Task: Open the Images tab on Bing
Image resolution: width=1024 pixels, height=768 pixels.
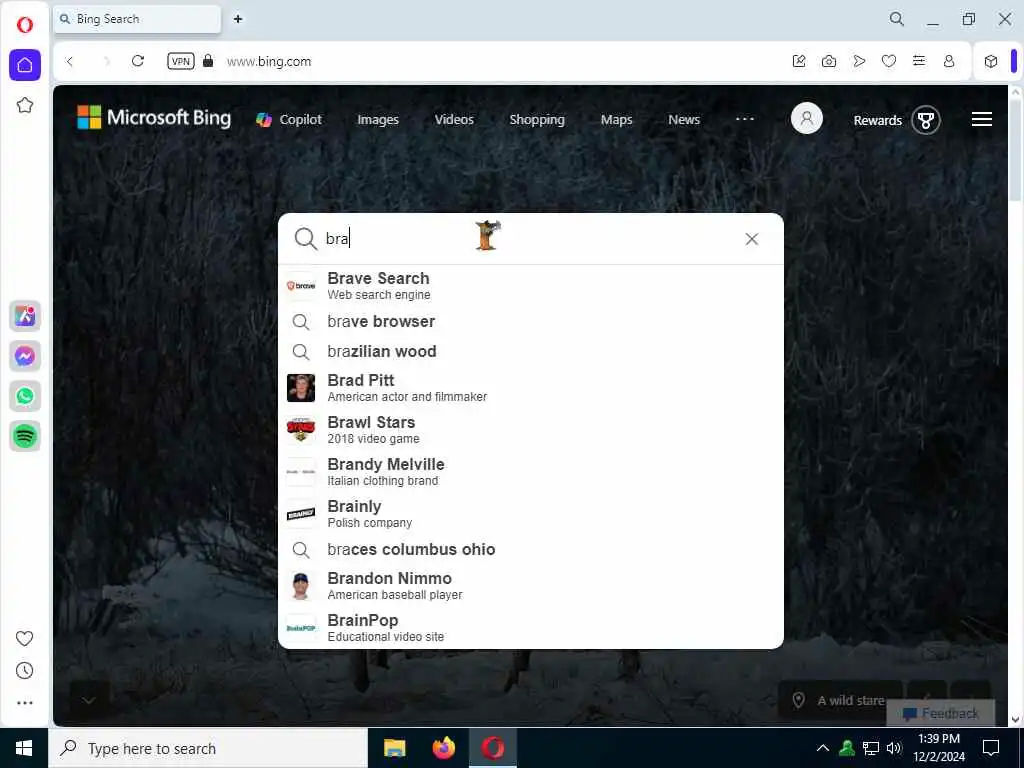Action: [x=377, y=120]
